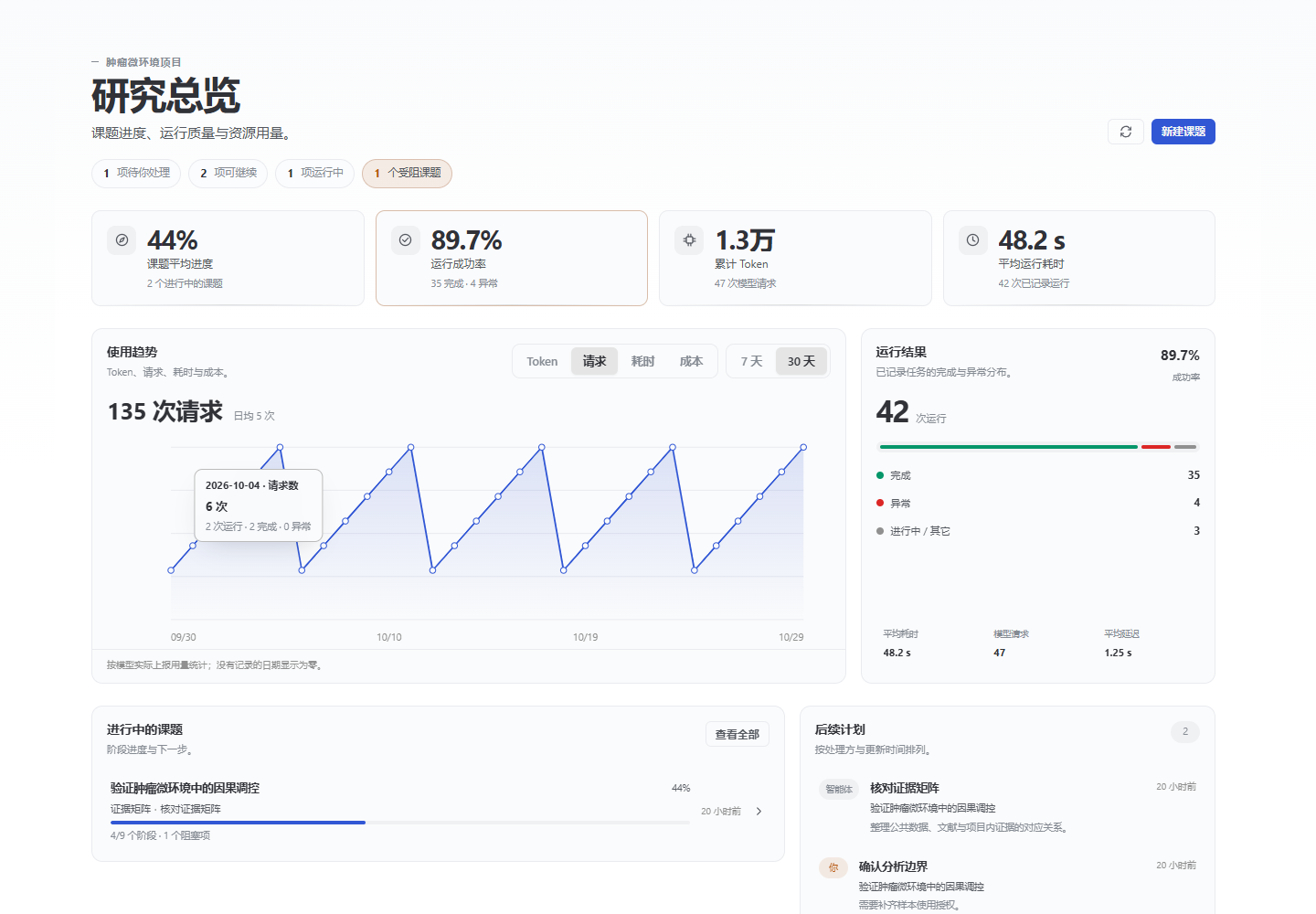
Task: Create a new topic with 新建课题
Action: point(1183,132)
